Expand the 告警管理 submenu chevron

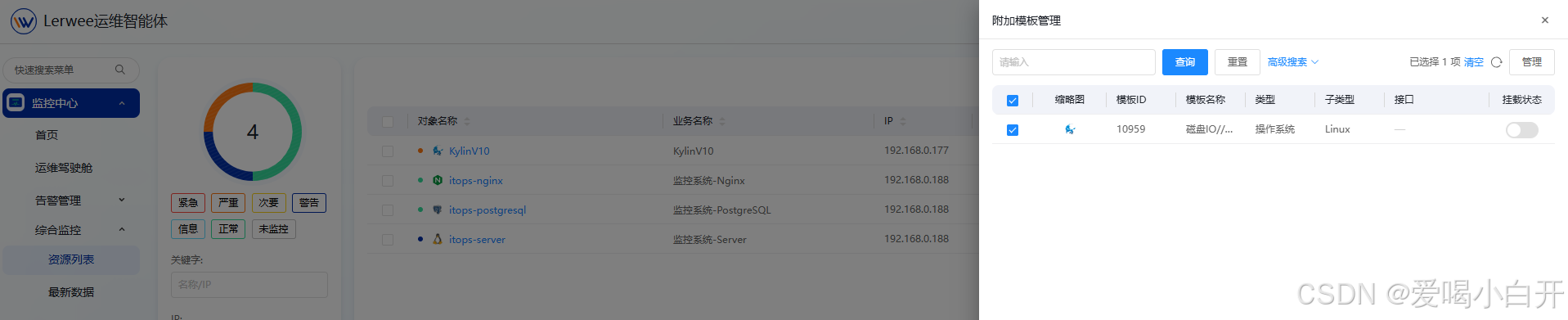coord(122,200)
